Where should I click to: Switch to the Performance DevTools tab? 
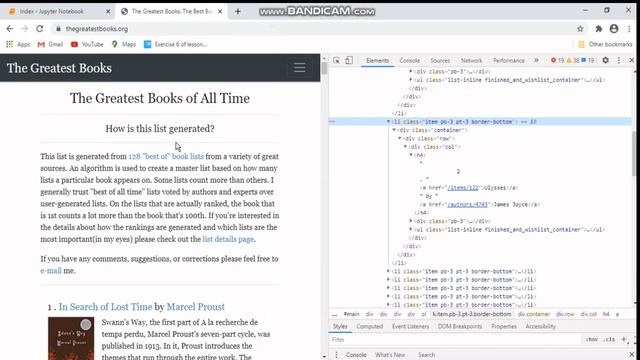click(x=509, y=60)
